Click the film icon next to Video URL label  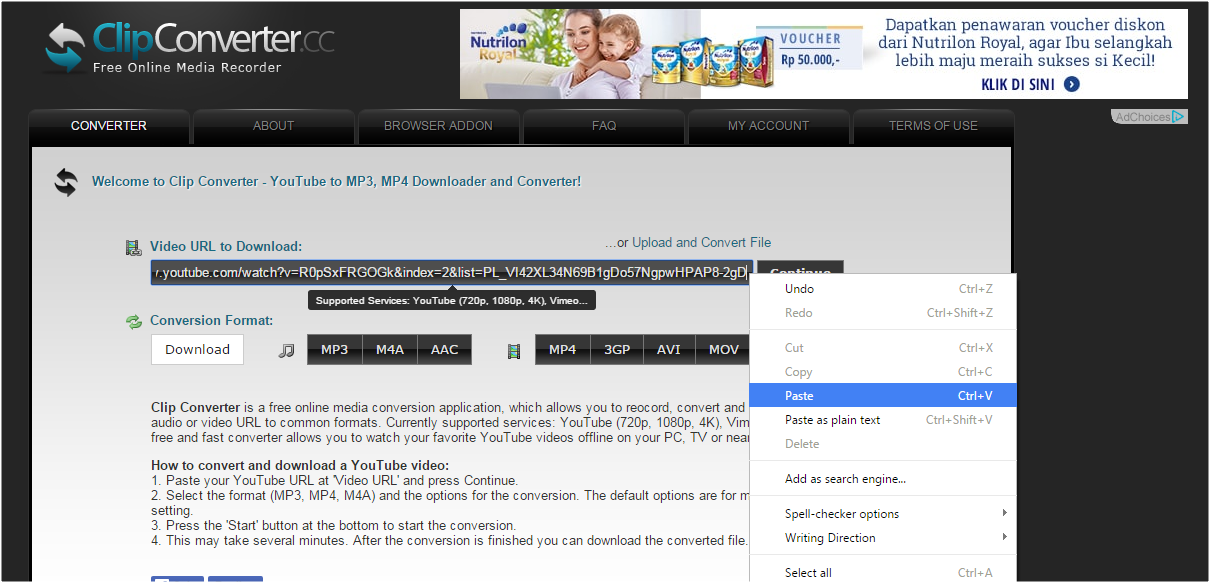pyautogui.click(x=133, y=247)
